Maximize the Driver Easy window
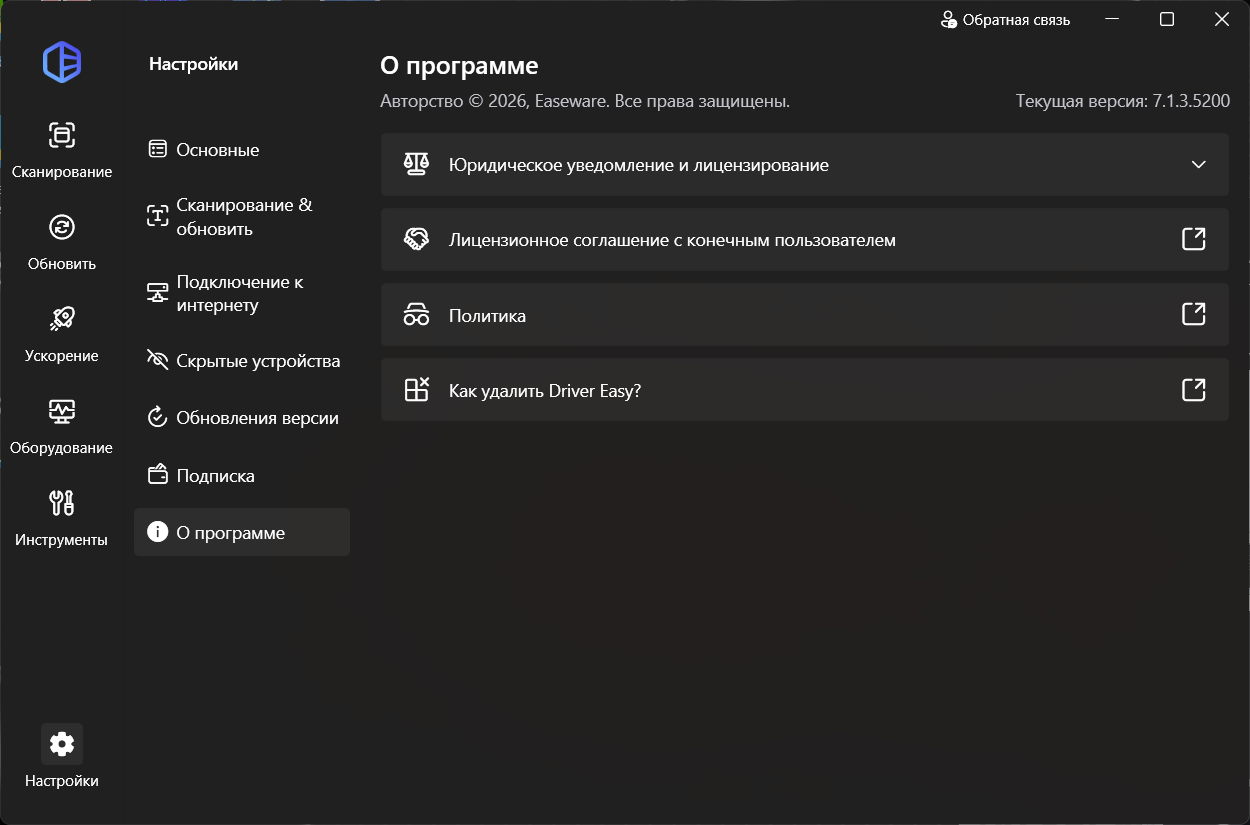Viewport: 1250px width, 825px height. [1167, 19]
